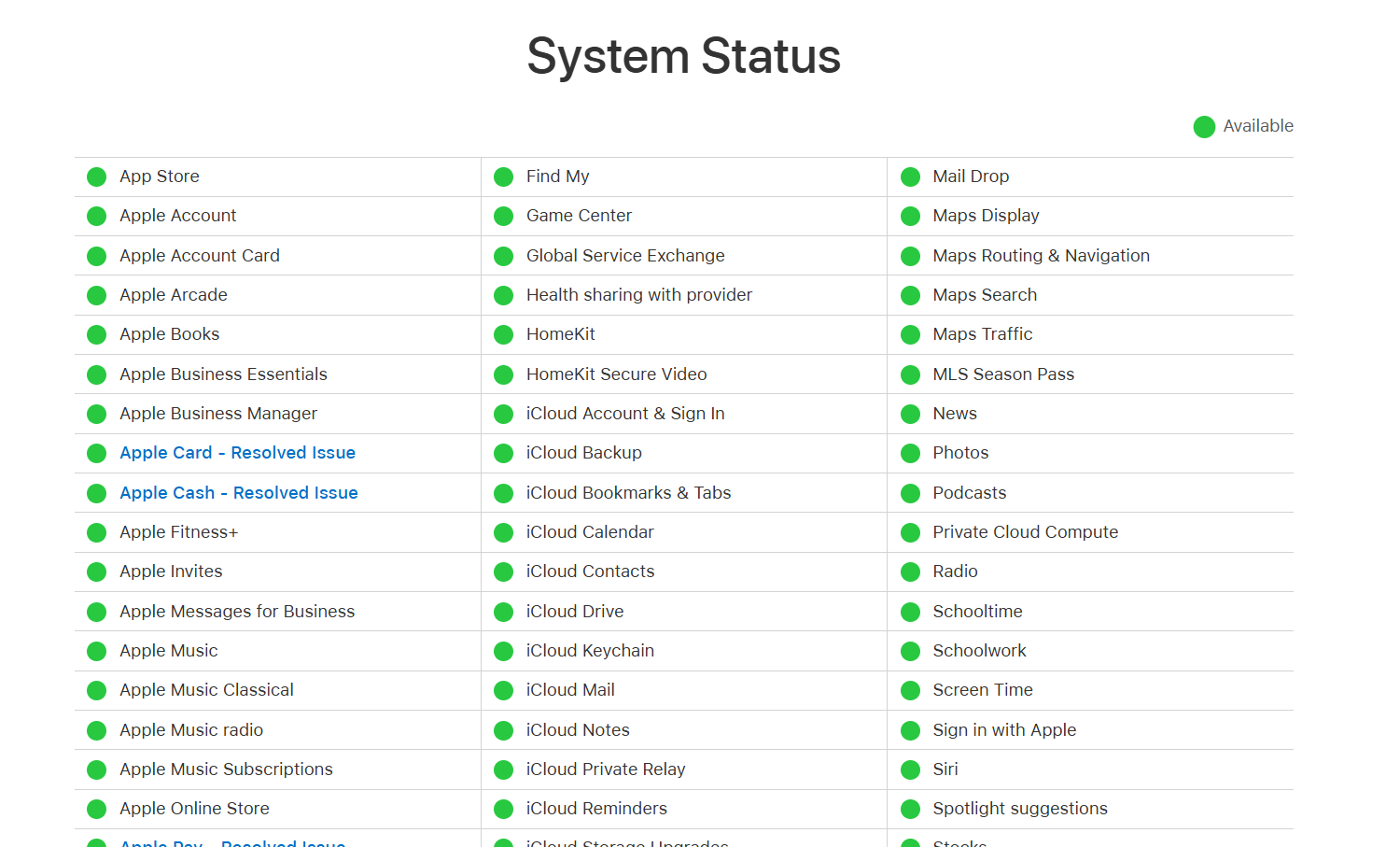Click the green dot next to Maps Search
Viewport: 1400px width, 847px height.
[x=910, y=296]
